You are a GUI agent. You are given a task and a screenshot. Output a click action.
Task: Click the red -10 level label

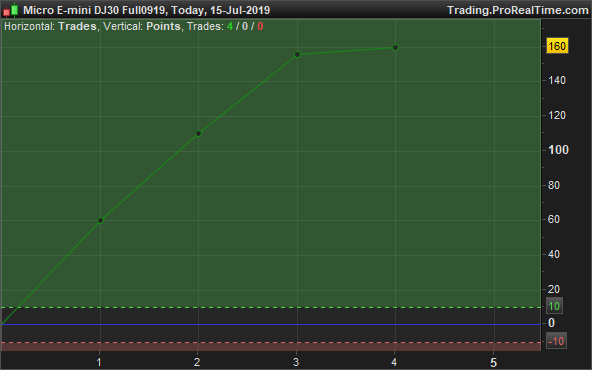(556, 341)
